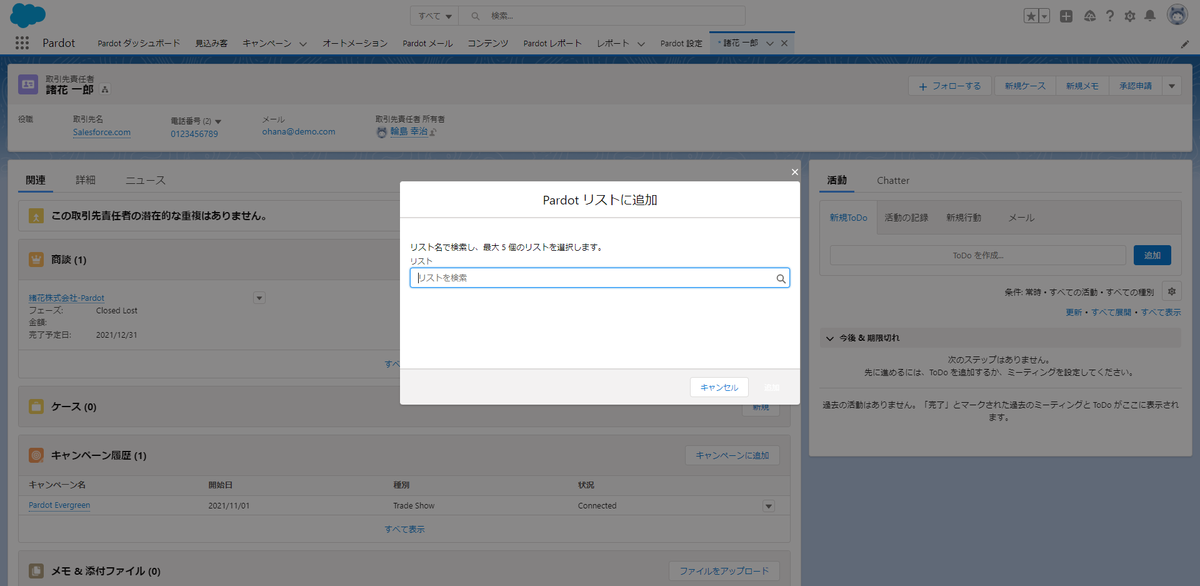Click the list search input field in the dialog
This screenshot has width=1200, height=586.
click(600, 278)
